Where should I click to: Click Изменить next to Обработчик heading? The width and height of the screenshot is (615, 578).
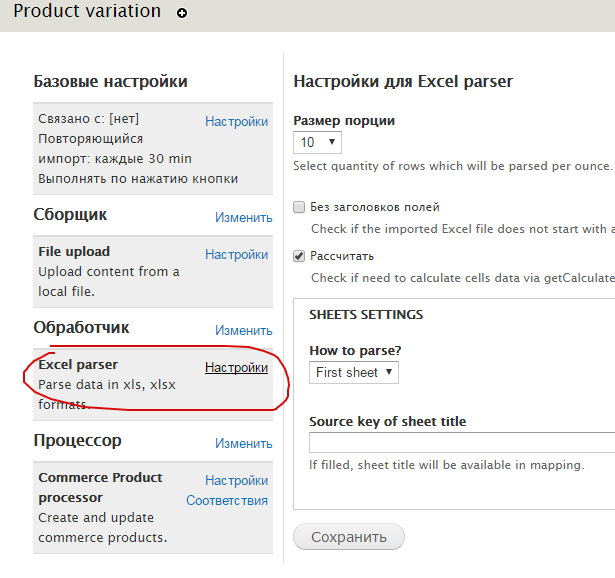coord(243,330)
